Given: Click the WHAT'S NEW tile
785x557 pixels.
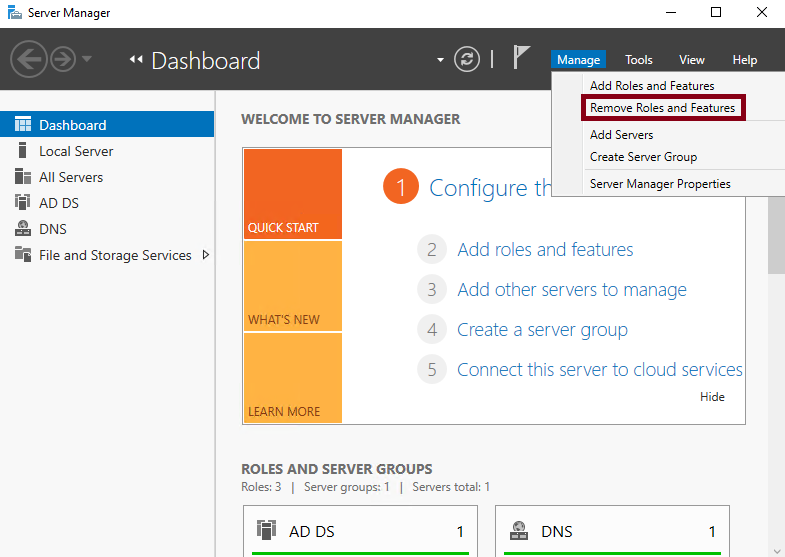Looking at the screenshot, I should point(293,286).
